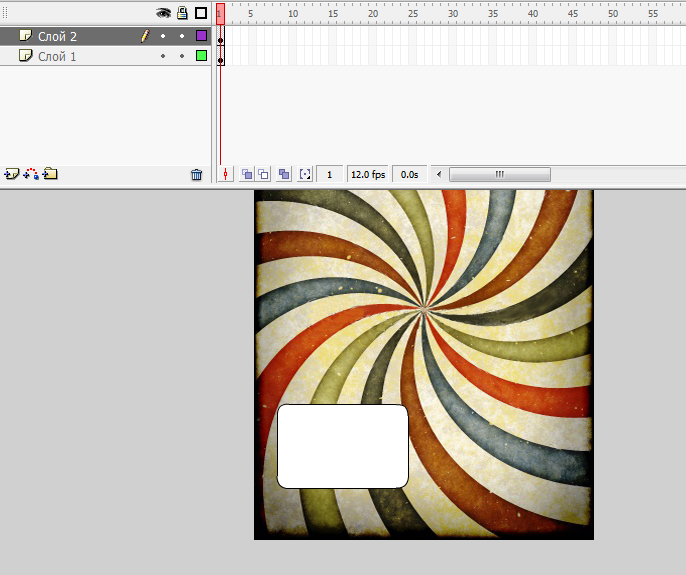Click the page icon of Слой 1

[x=26, y=56]
